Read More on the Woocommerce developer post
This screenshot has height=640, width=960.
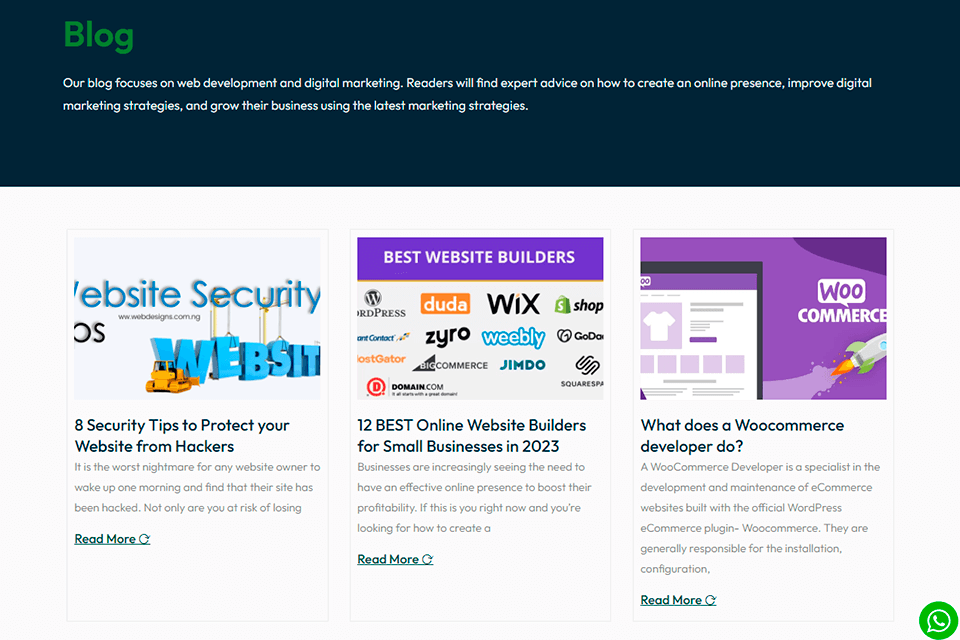(678, 600)
